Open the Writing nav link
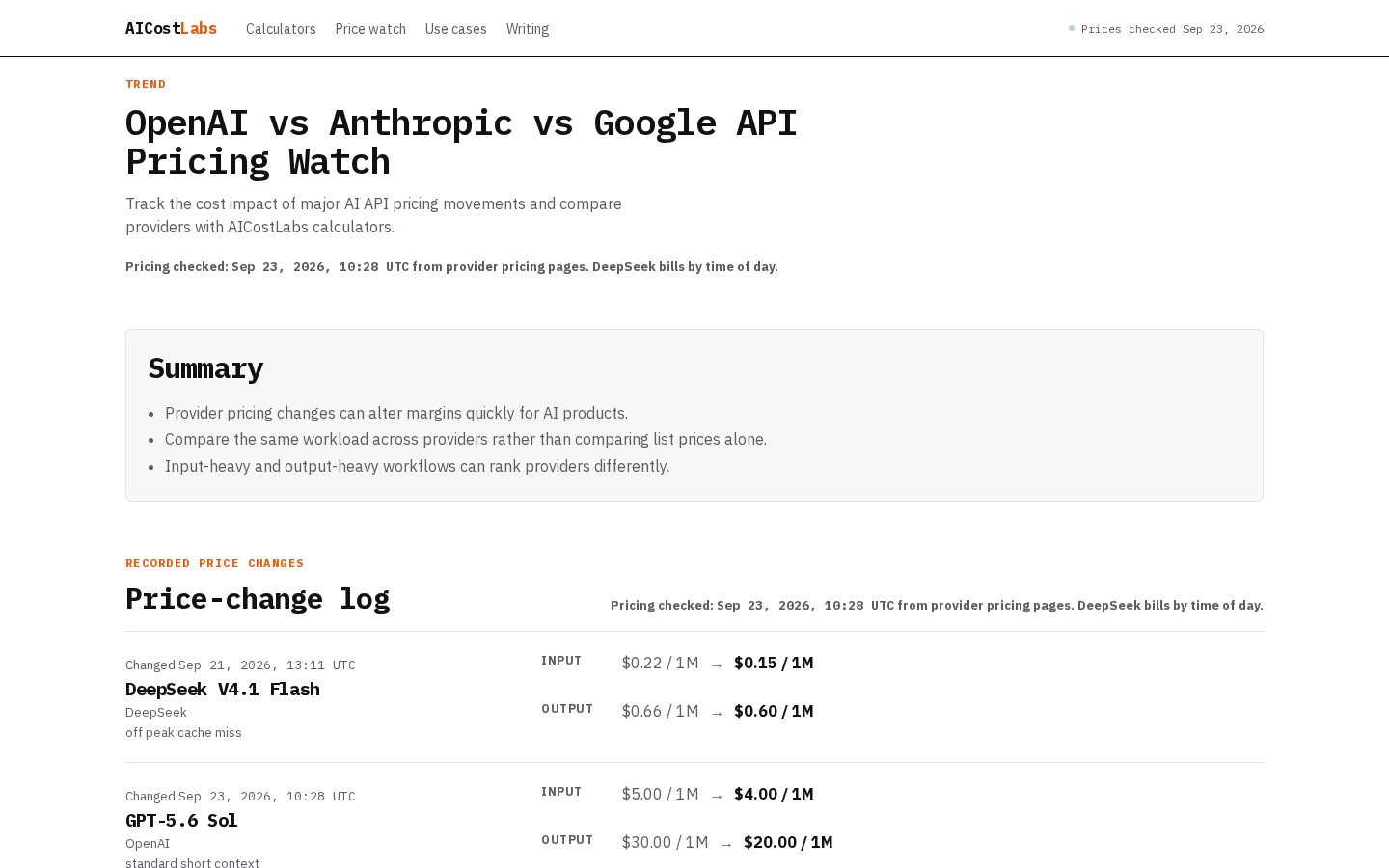Screen dimensions: 1389x868 point(528,29)
